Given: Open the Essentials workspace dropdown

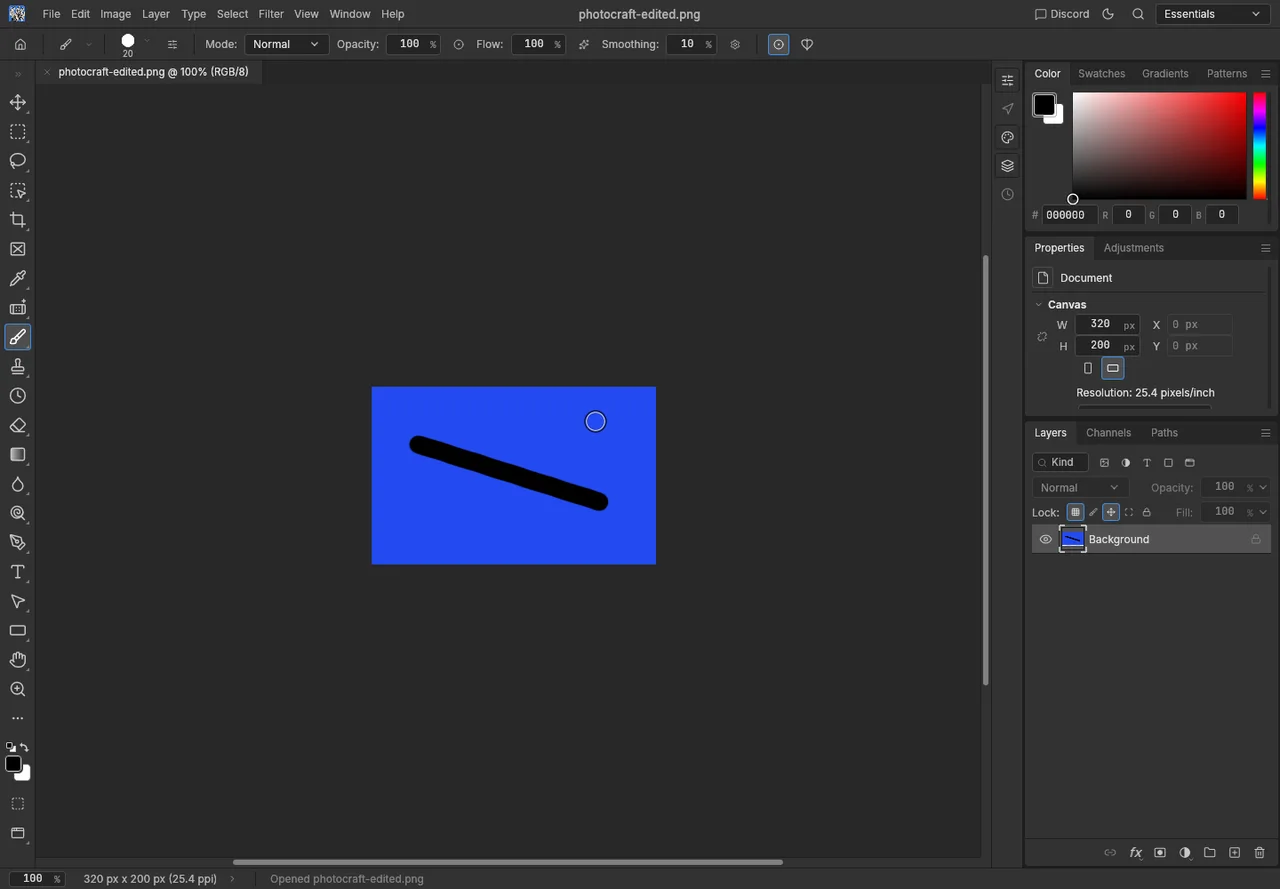Looking at the screenshot, I should pos(1213,14).
